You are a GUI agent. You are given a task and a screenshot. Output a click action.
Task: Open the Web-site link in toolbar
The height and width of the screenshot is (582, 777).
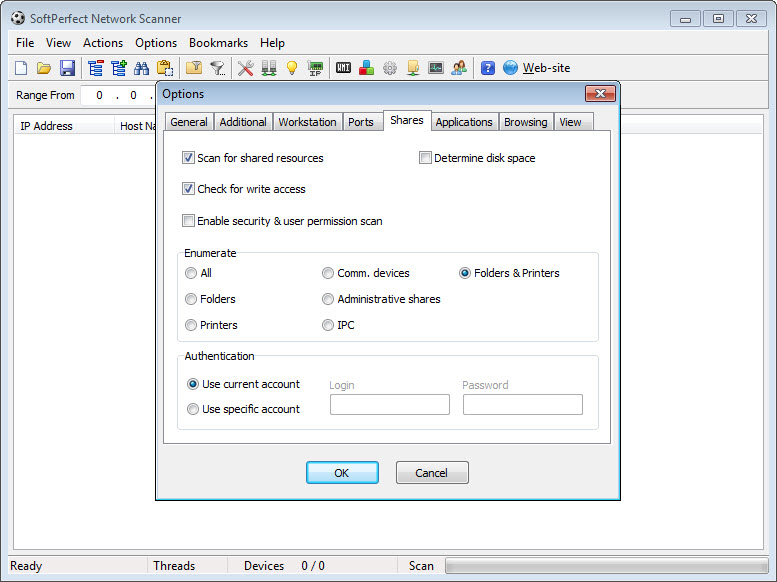click(546, 68)
